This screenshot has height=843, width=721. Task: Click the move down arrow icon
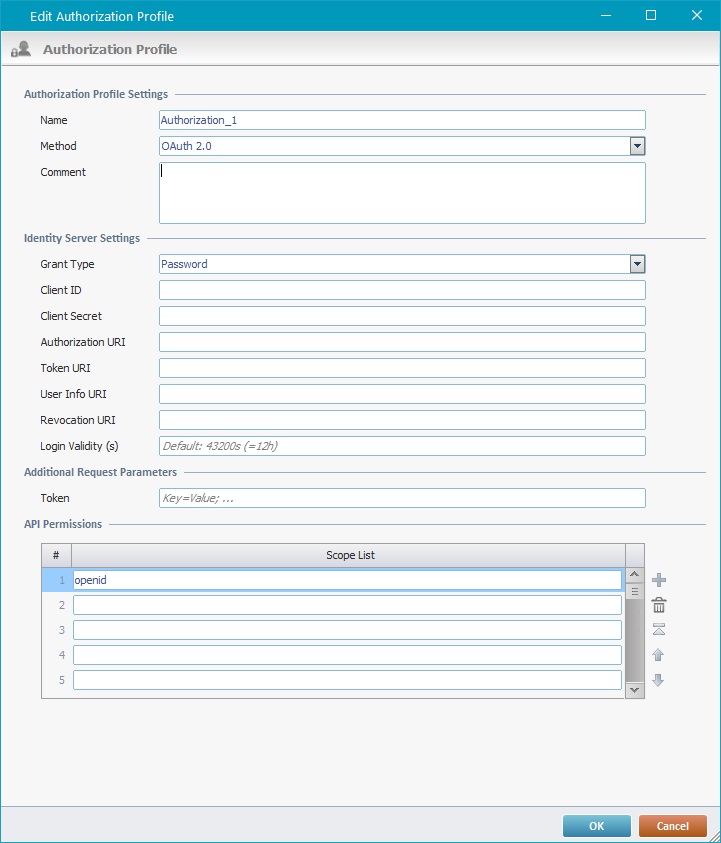coord(659,681)
